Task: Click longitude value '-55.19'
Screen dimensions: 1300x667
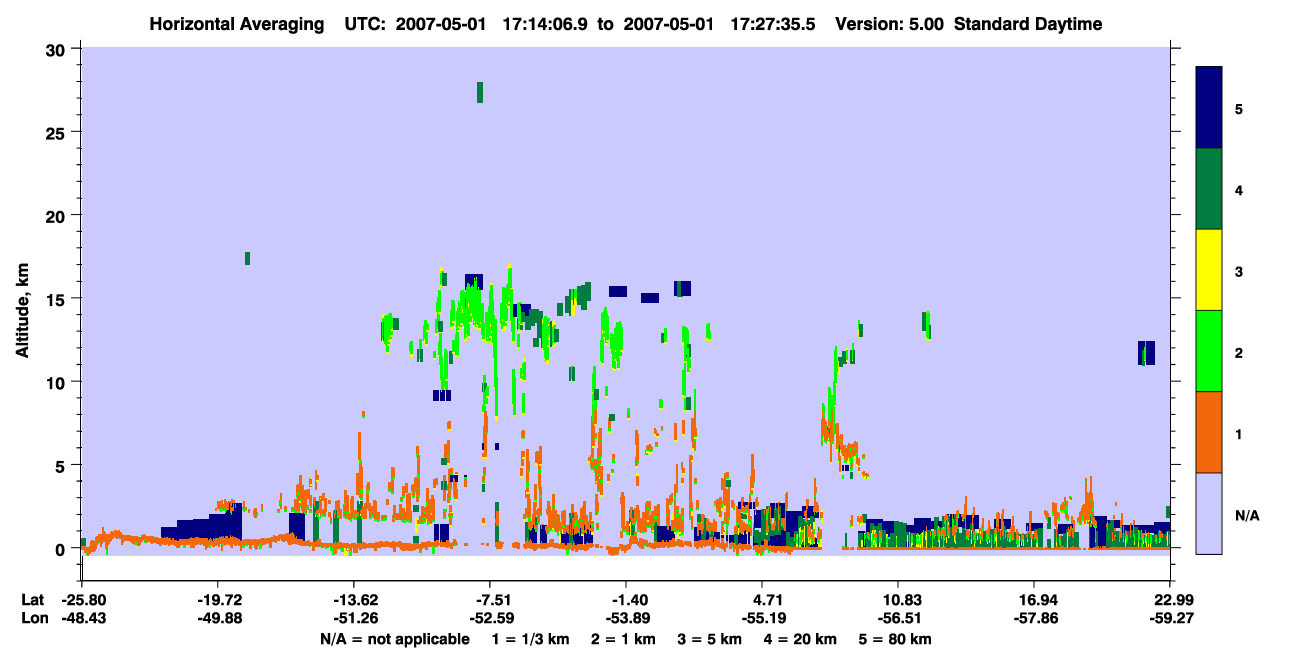Action: 763,618
